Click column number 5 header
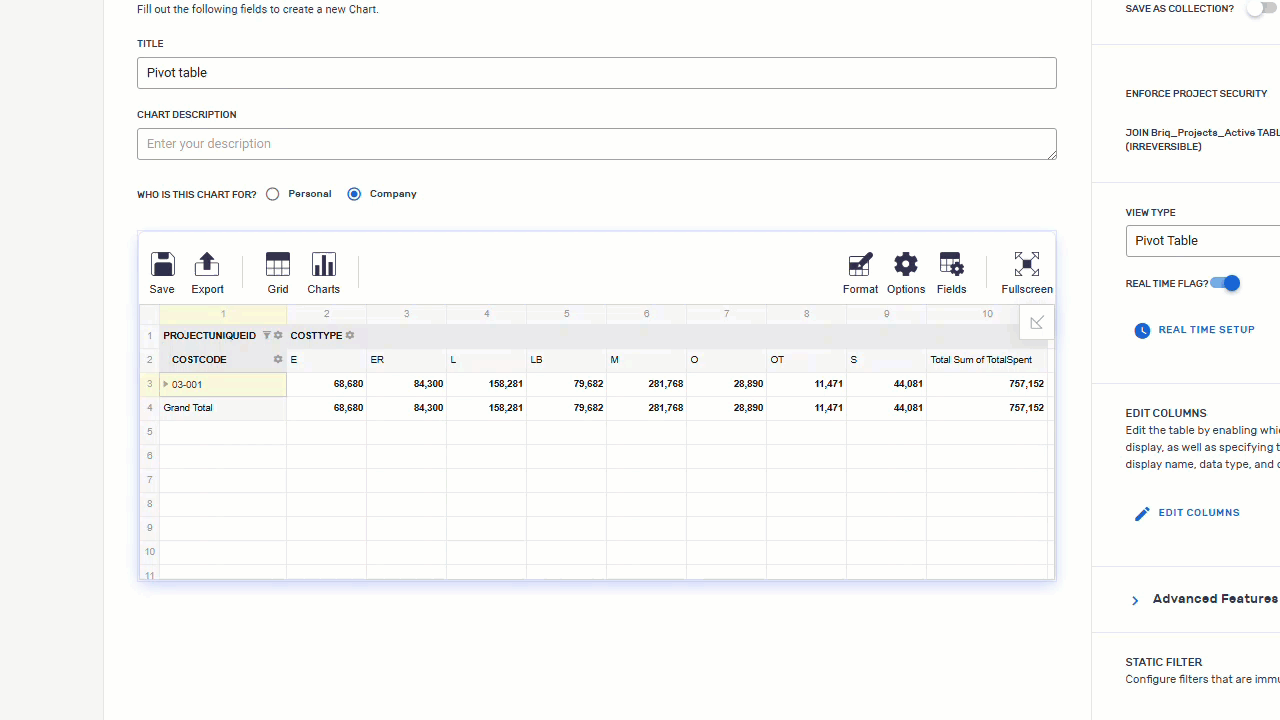The width and height of the screenshot is (1280, 720). click(x=567, y=314)
